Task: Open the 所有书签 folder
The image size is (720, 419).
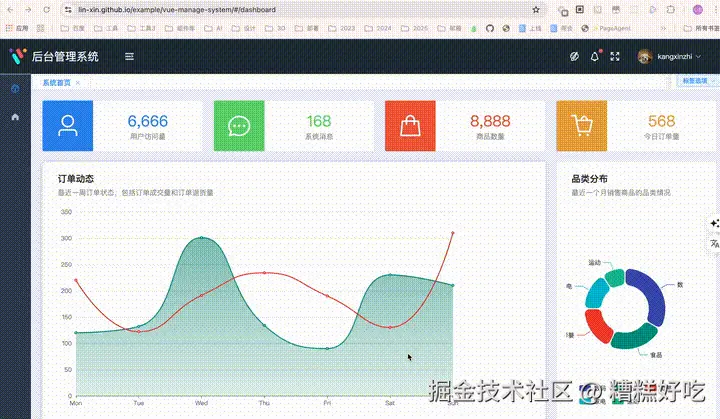Action: [x=702, y=28]
